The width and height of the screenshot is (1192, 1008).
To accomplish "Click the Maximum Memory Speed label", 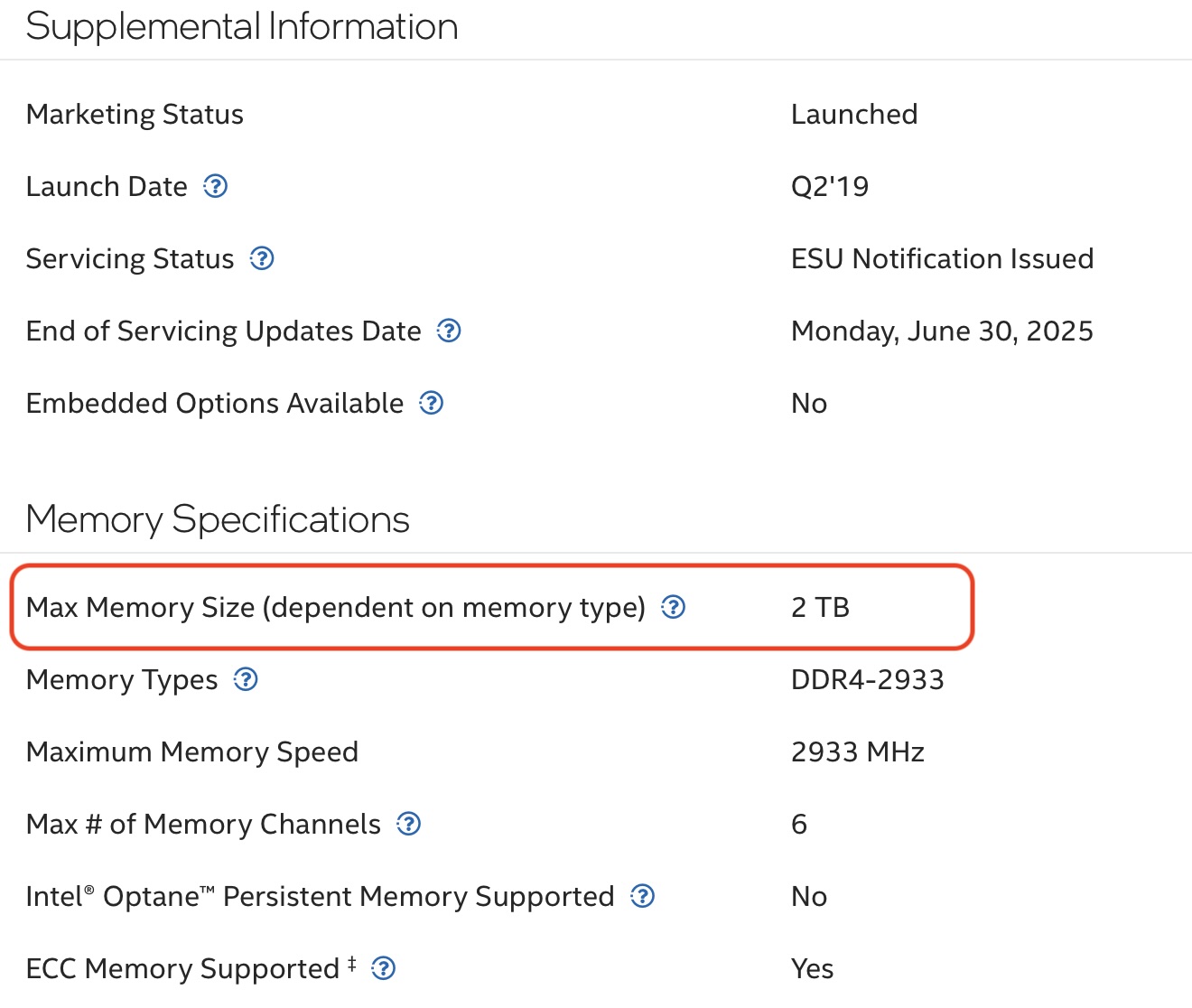I will (192, 752).
